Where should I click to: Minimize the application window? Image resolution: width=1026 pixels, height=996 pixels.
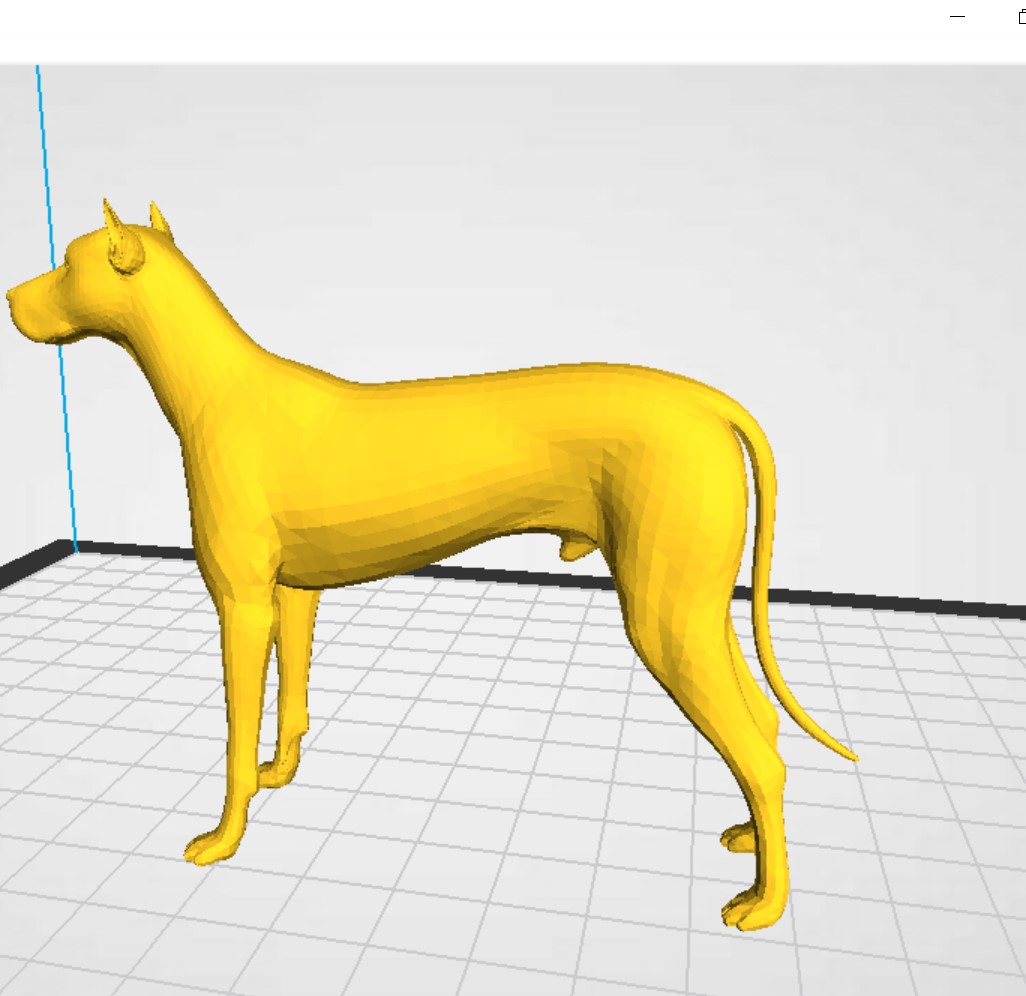pyautogui.click(x=956, y=17)
